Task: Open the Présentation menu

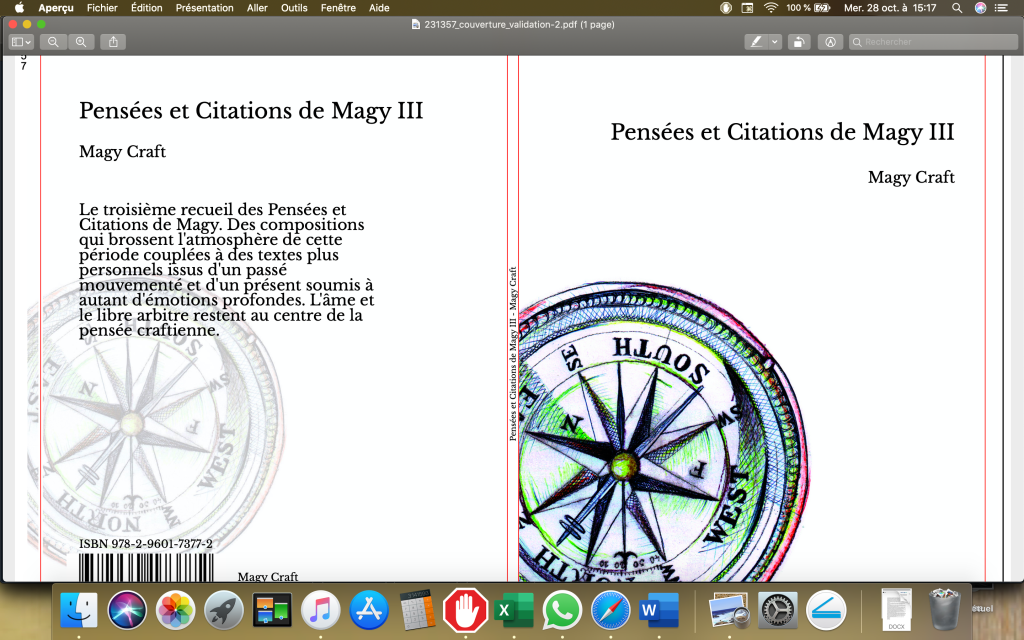Action: (x=204, y=7)
